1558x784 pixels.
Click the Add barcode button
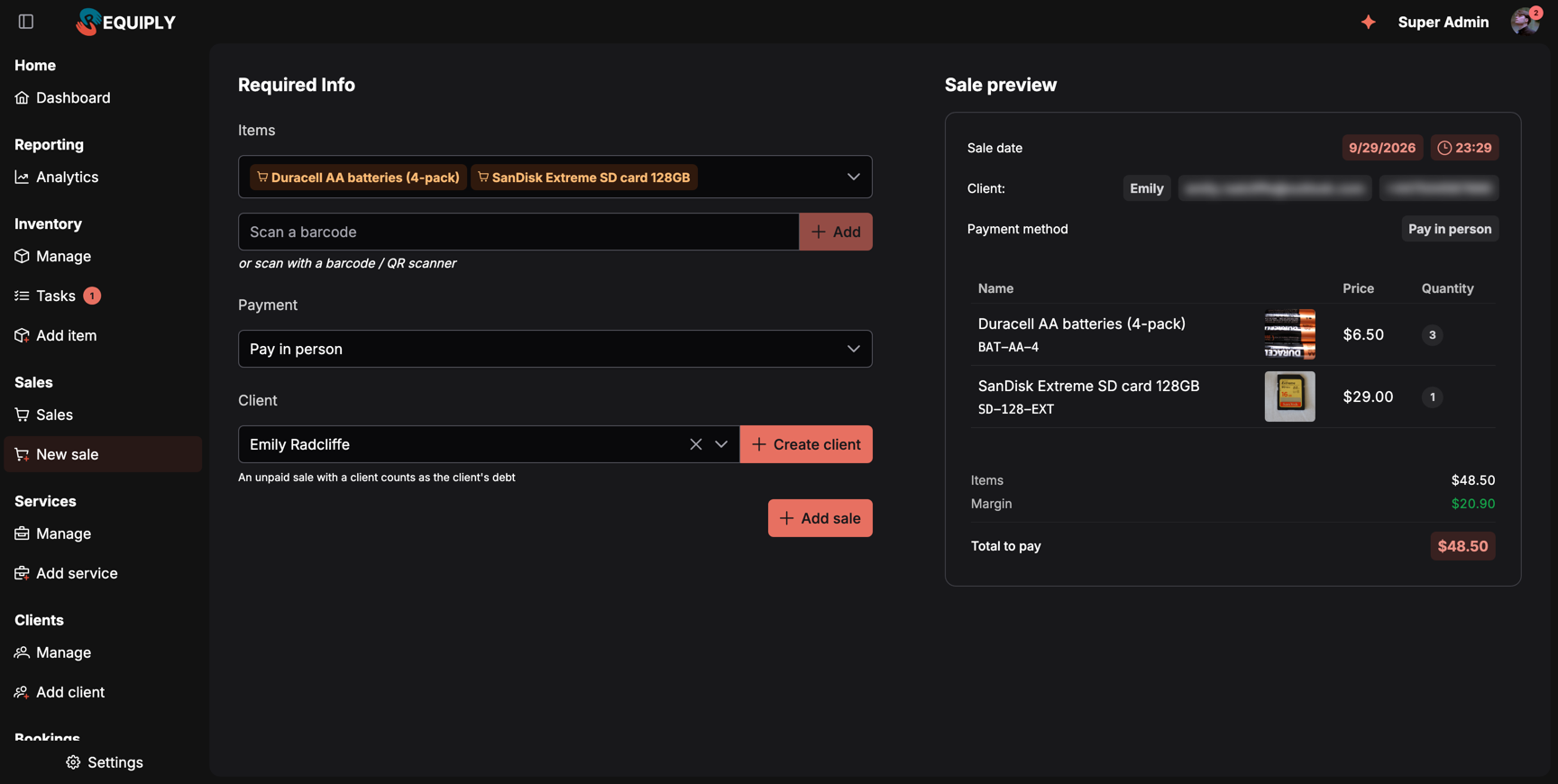pos(836,232)
